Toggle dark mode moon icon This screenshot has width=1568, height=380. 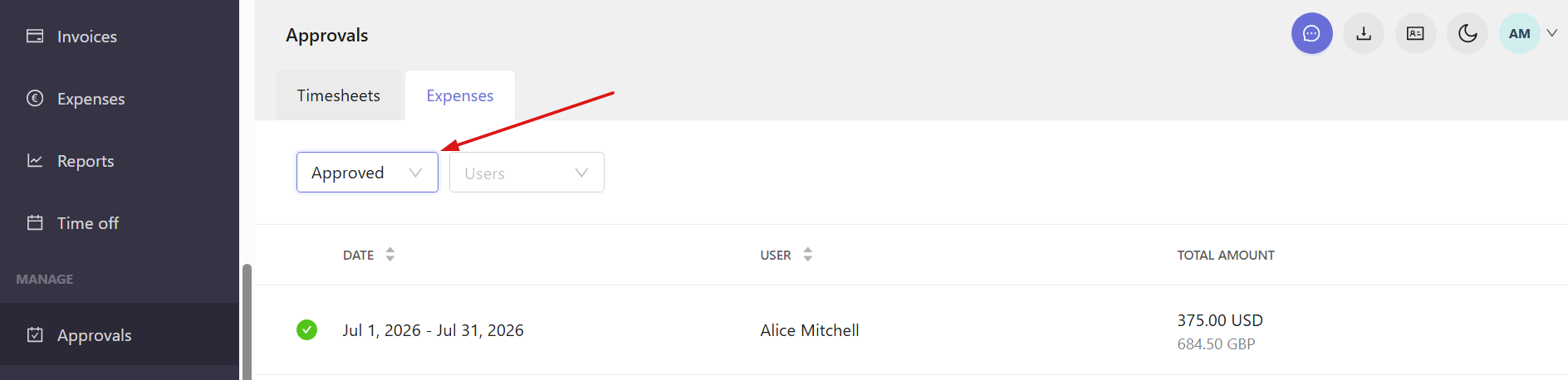point(1468,33)
